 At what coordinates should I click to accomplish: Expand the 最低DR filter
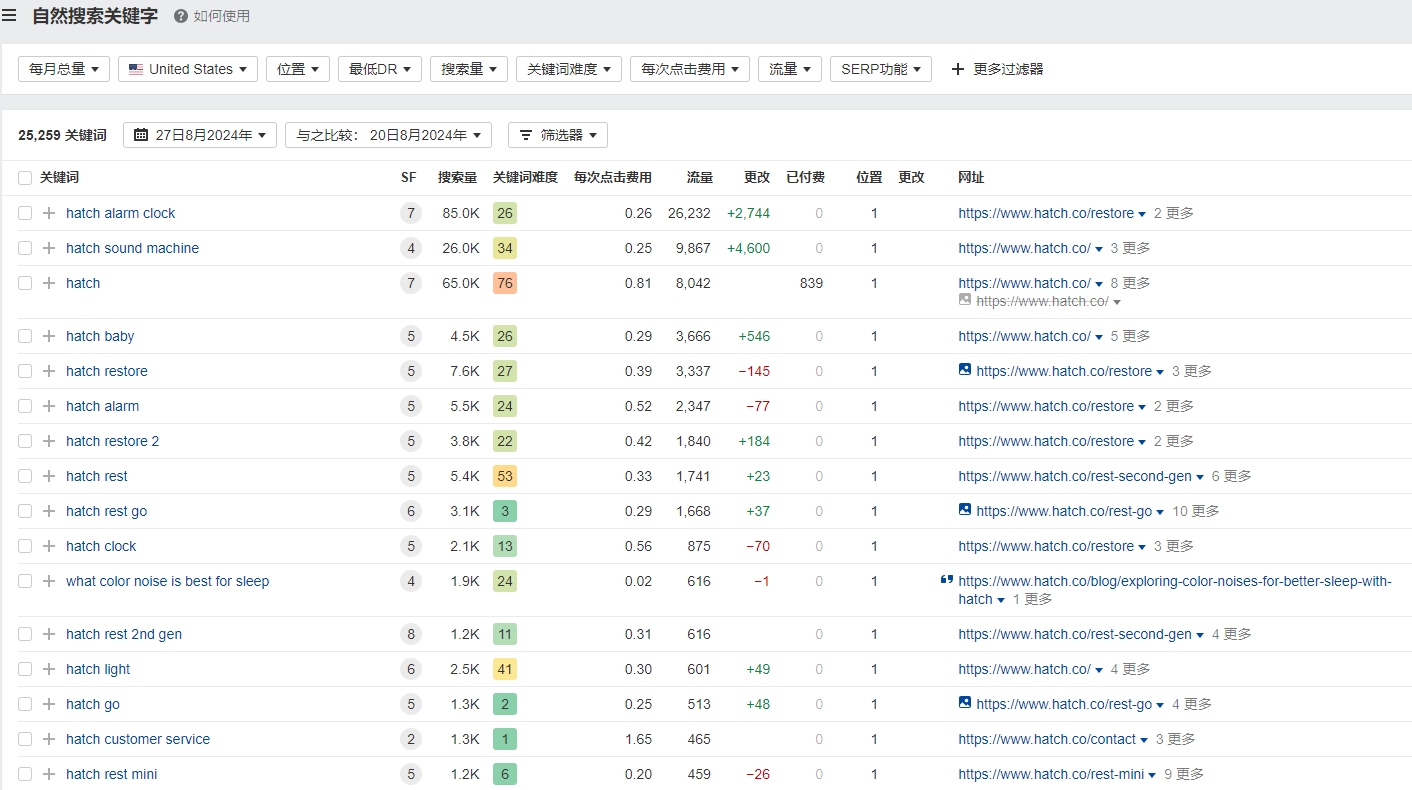[x=380, y=69]
